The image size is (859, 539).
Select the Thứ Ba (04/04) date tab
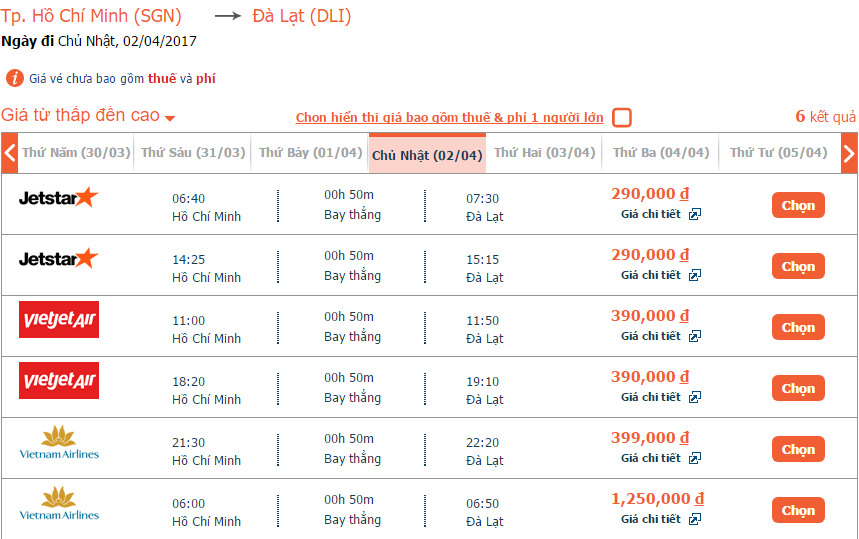coord(661,153)
